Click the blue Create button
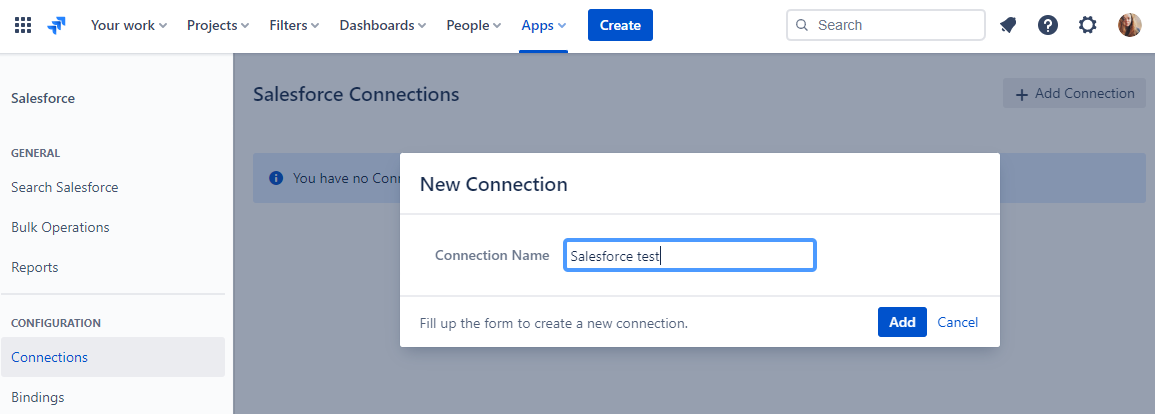This screenshot has height=414, width=1155. (620, 25)
